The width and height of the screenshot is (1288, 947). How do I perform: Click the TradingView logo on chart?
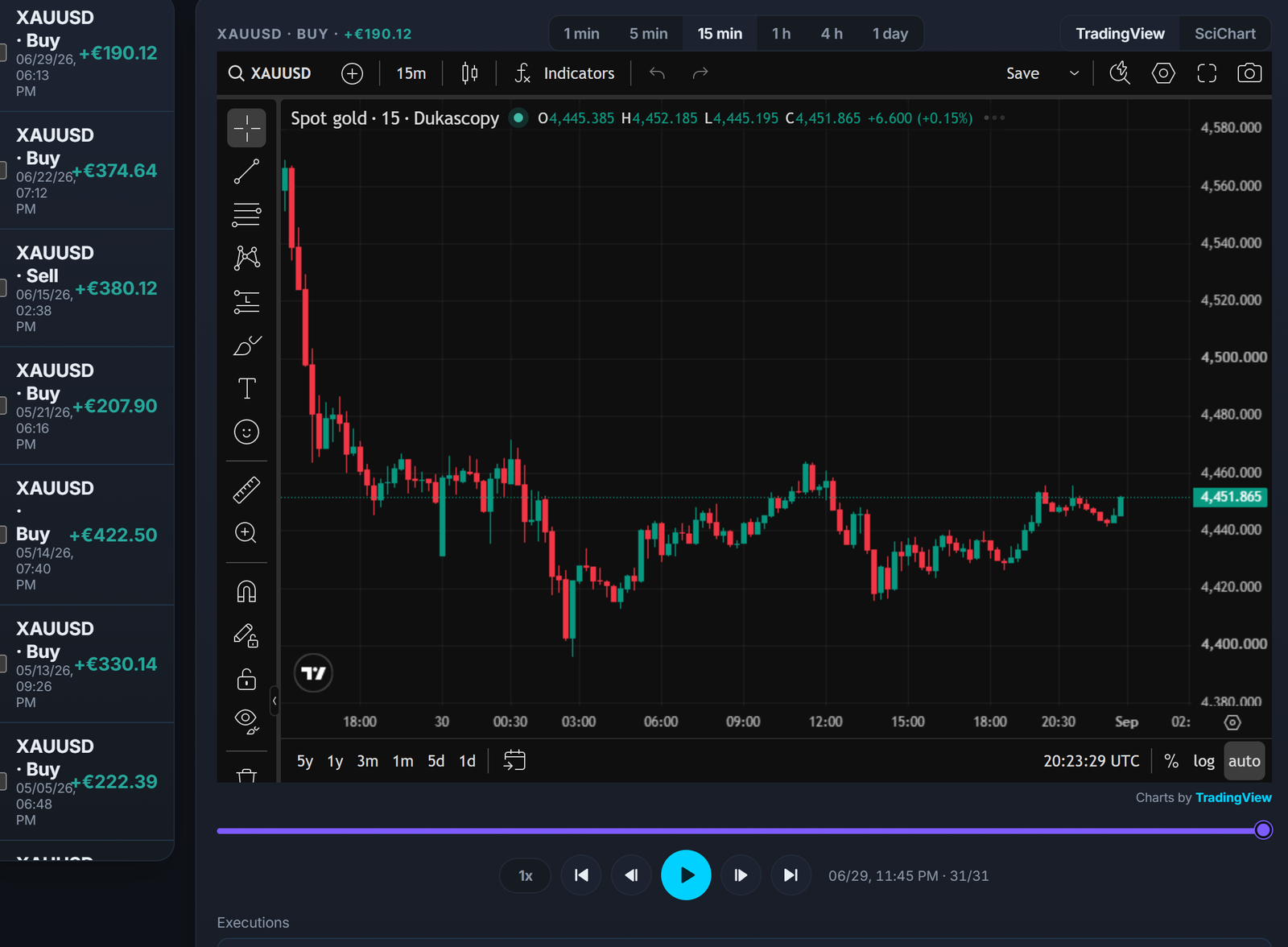tap(313, 673)
